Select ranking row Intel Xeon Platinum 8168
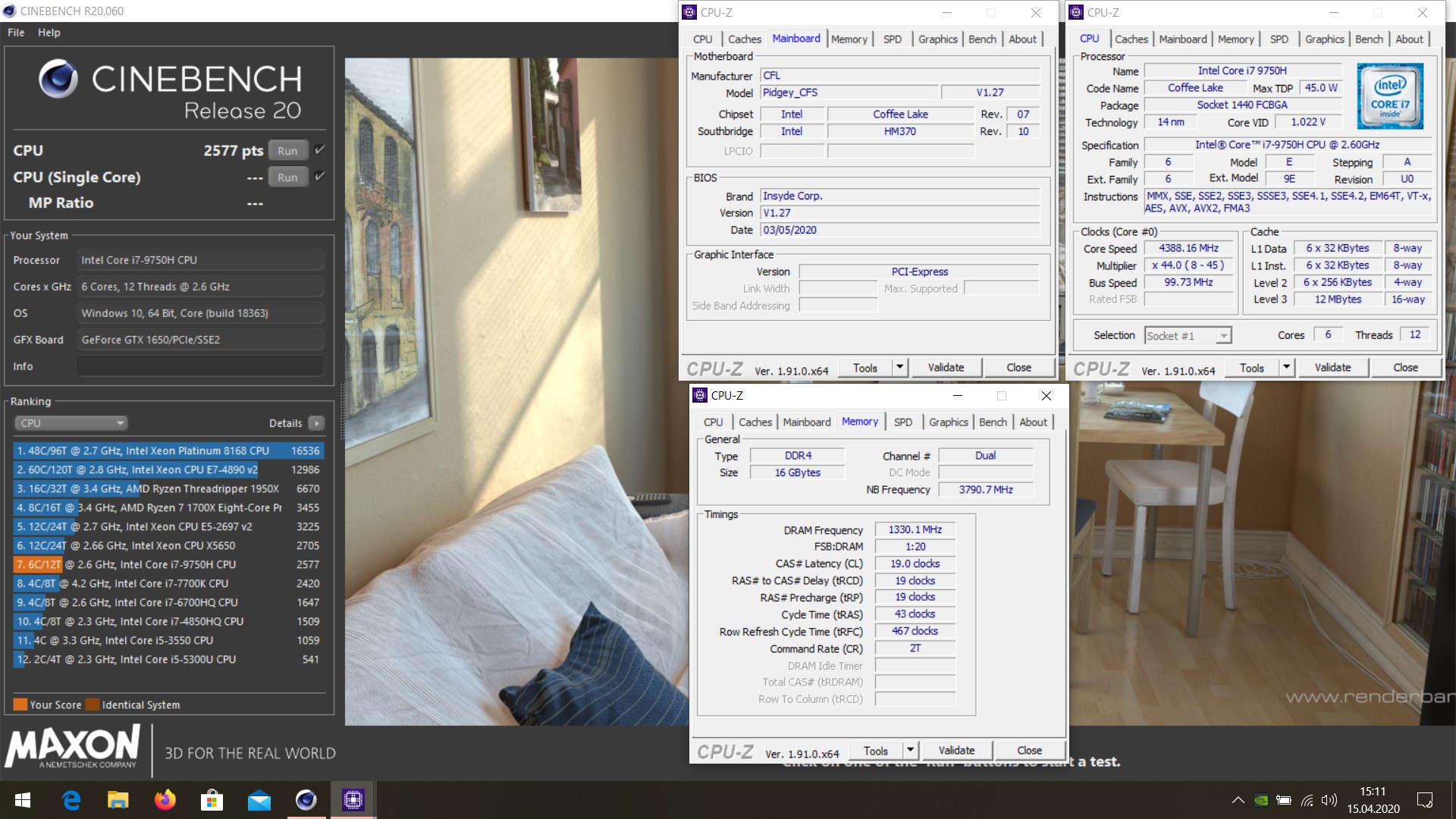The width and height of the screenshot is (1456, 819). [168, 450]
